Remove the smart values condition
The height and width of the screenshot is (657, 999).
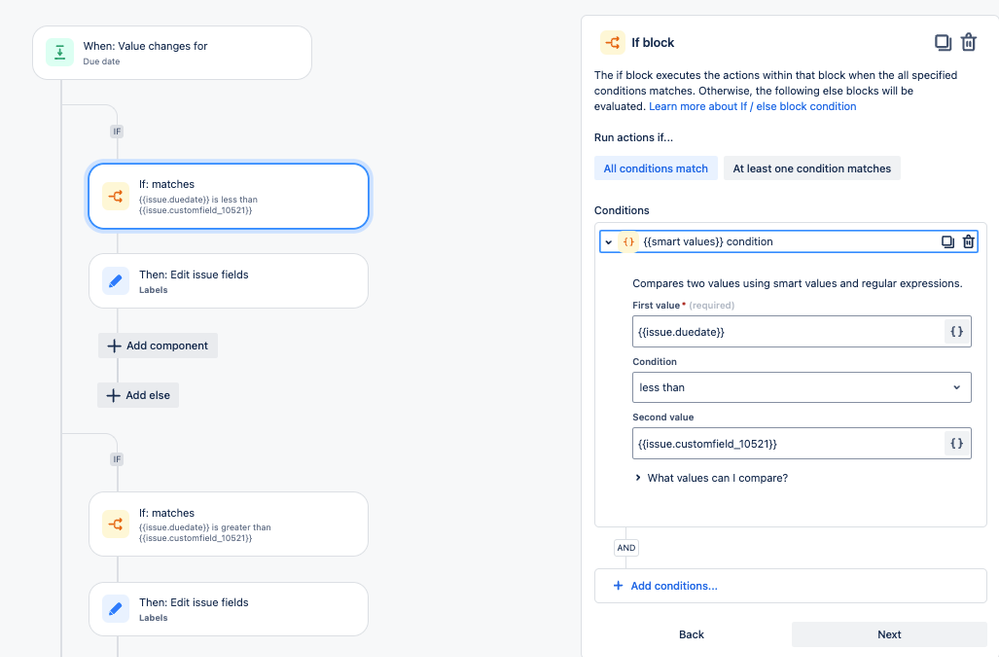tap(968, 242)
